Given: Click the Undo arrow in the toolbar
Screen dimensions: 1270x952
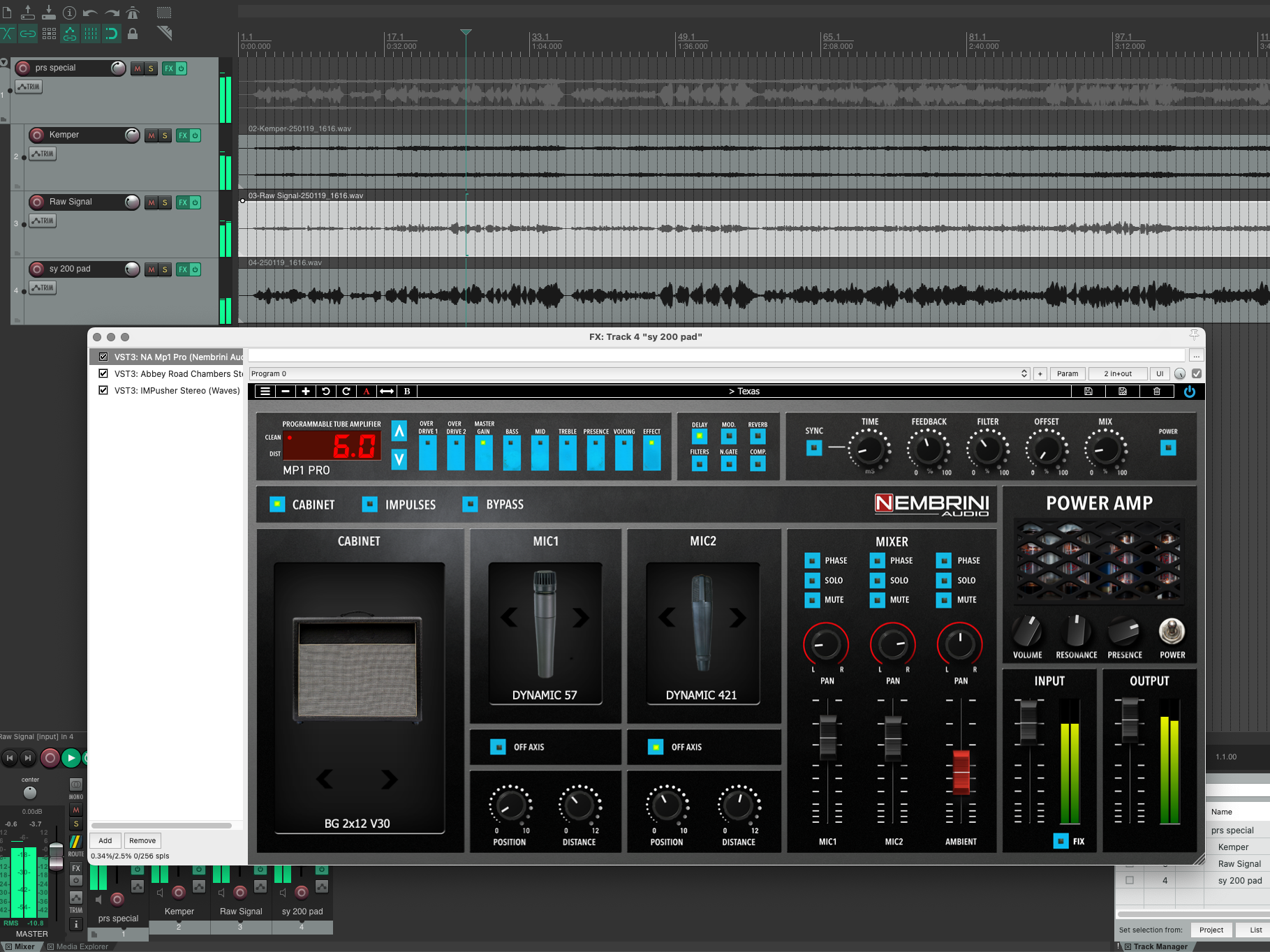Looking at the screenshot, I should click(90, 13).
